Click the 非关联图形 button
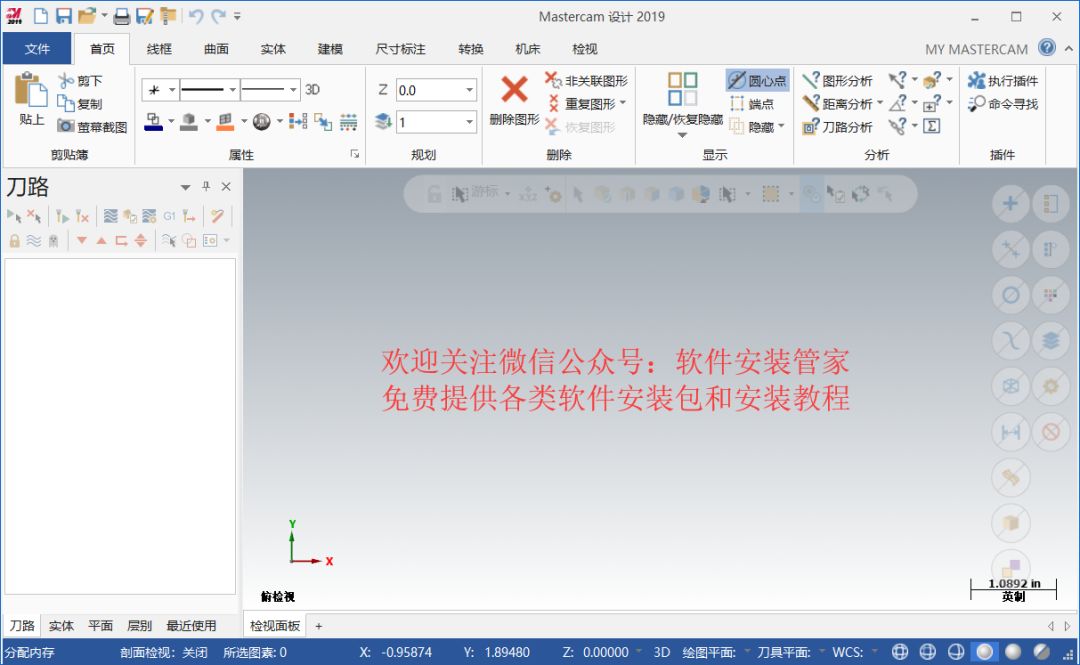Image resolution: width=1080 pixels, height=665 pixels. [586, 81]
